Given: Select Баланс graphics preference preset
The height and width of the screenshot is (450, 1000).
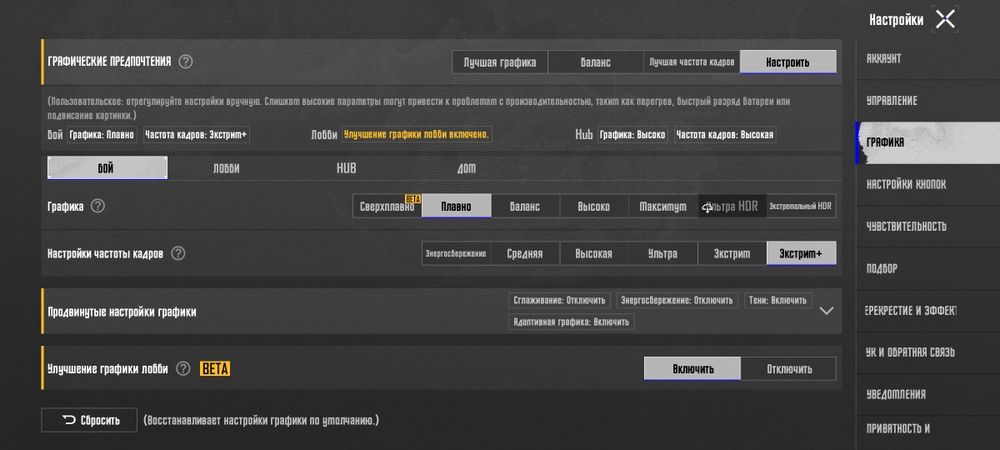Looking at the screenshot, I should pyautogui.click(x=596, y=62).
